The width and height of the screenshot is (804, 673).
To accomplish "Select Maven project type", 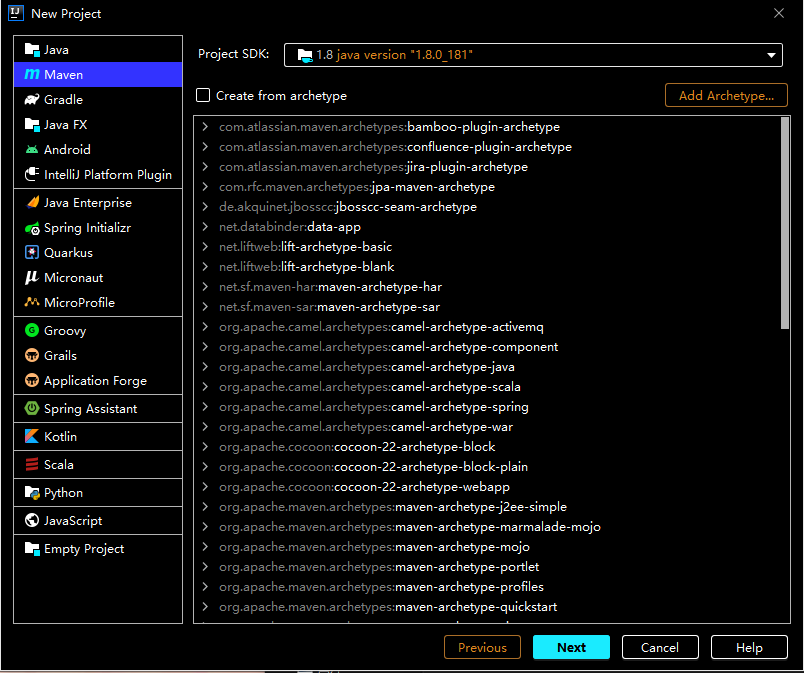I will (x=98, y=74).
